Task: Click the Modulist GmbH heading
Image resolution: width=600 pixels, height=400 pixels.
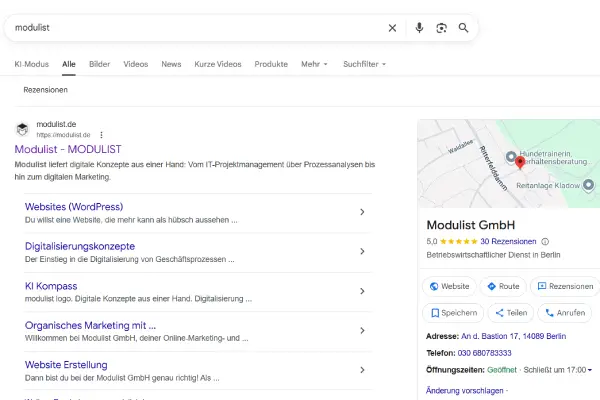Action: click(471, 225)
